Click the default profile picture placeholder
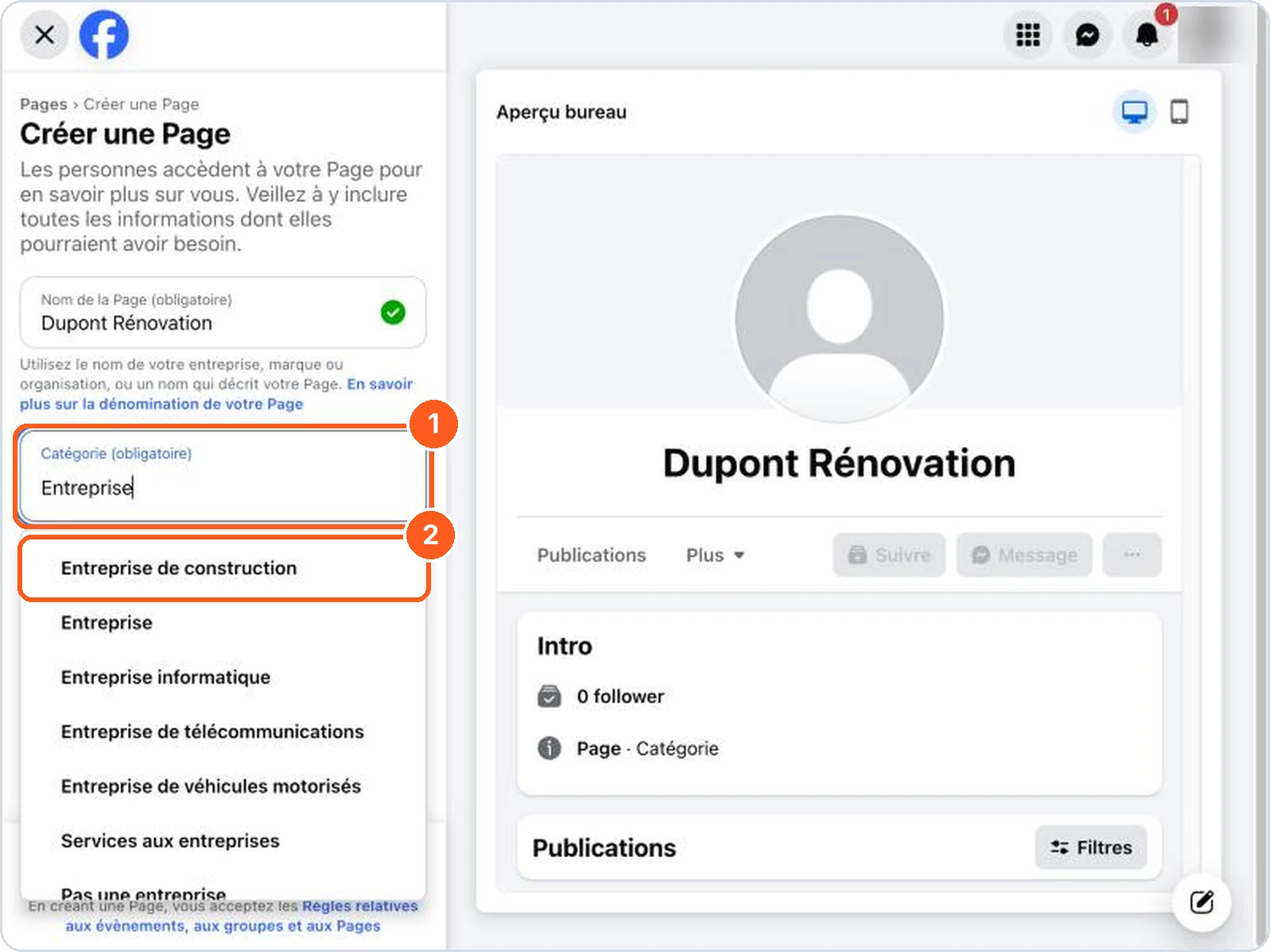The height and width of the screenshot is (952, 1270). (839, 319)
